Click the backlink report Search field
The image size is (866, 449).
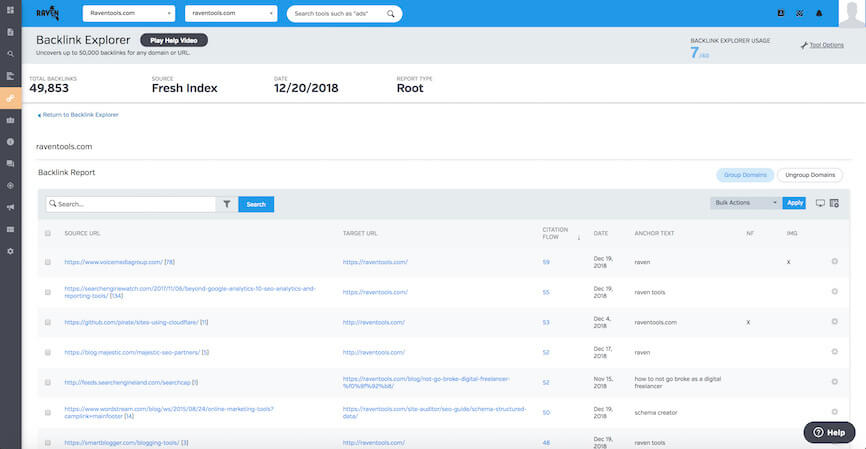(131, 204)
